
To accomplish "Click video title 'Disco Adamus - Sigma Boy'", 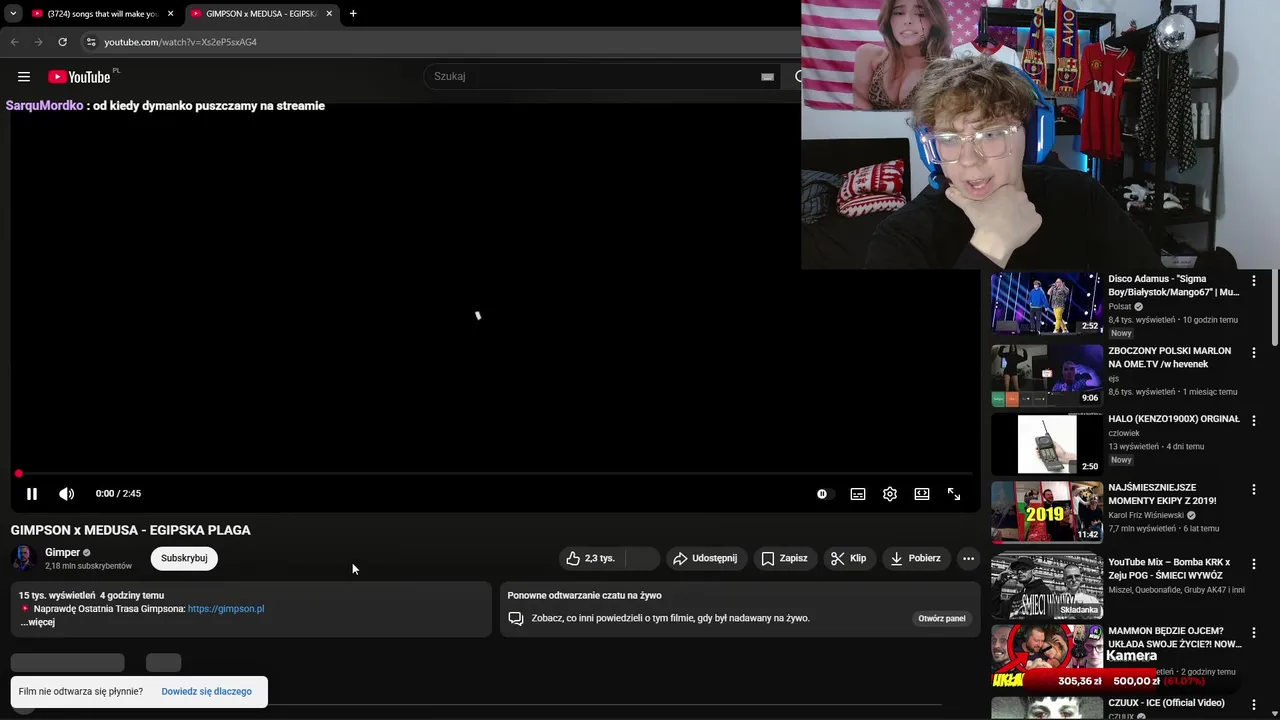I will (x=1174, y=286).
